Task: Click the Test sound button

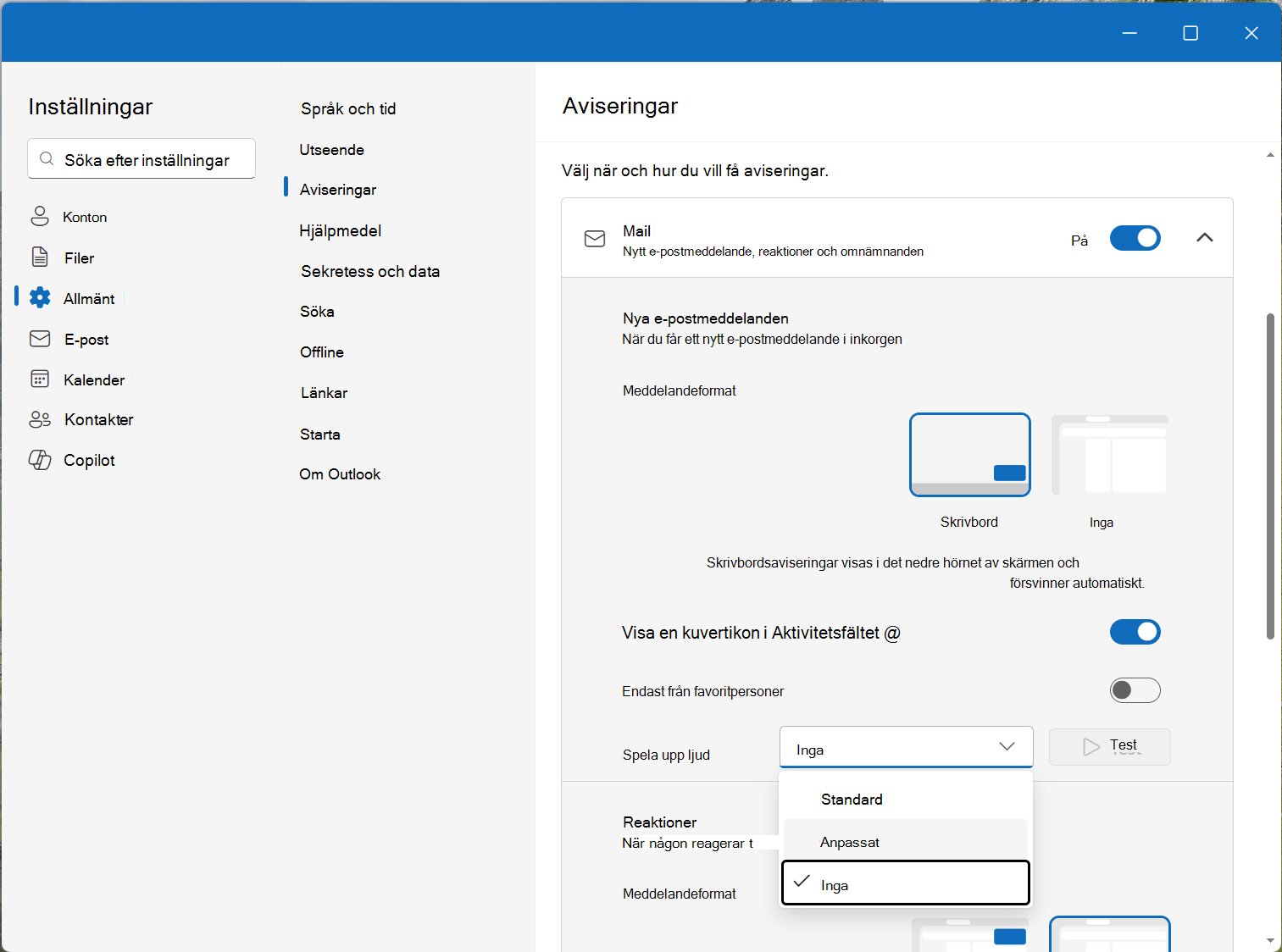Action: 1109,747
